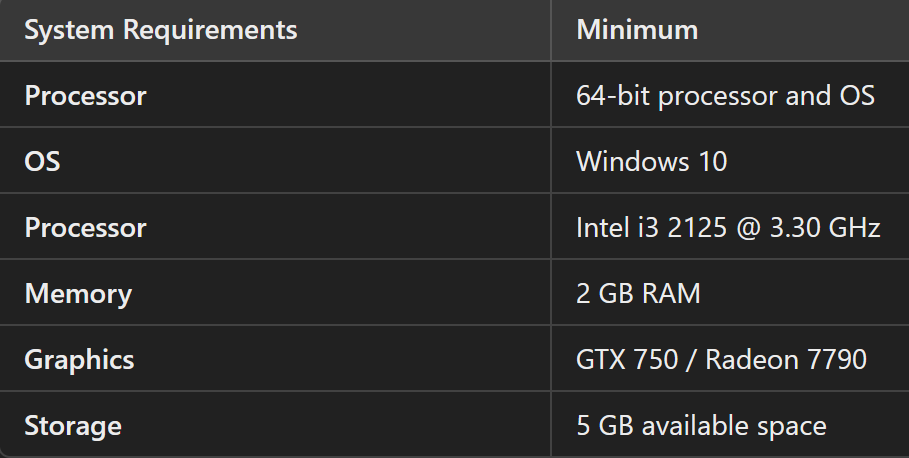The height and width of the screenshot is (458, 909).
Task: Select the Storage row label
Action: click(73, 426)
